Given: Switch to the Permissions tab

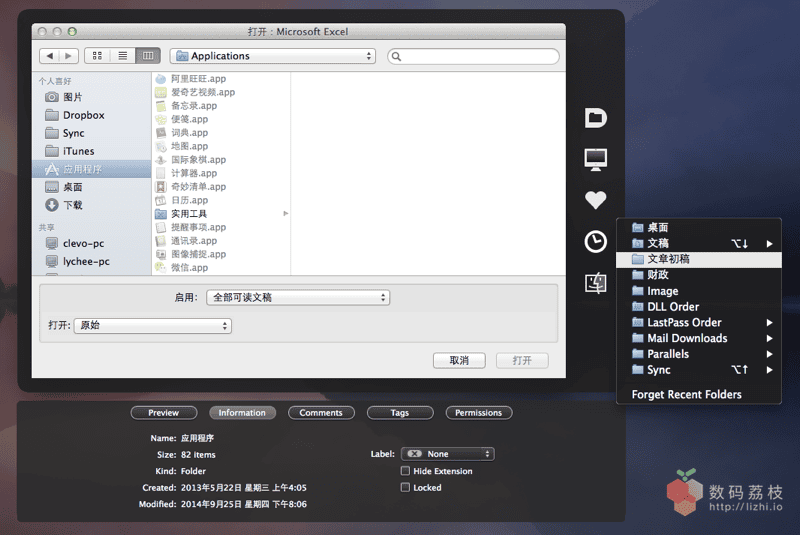Looking at the screenshot, I should coord(479,413).
